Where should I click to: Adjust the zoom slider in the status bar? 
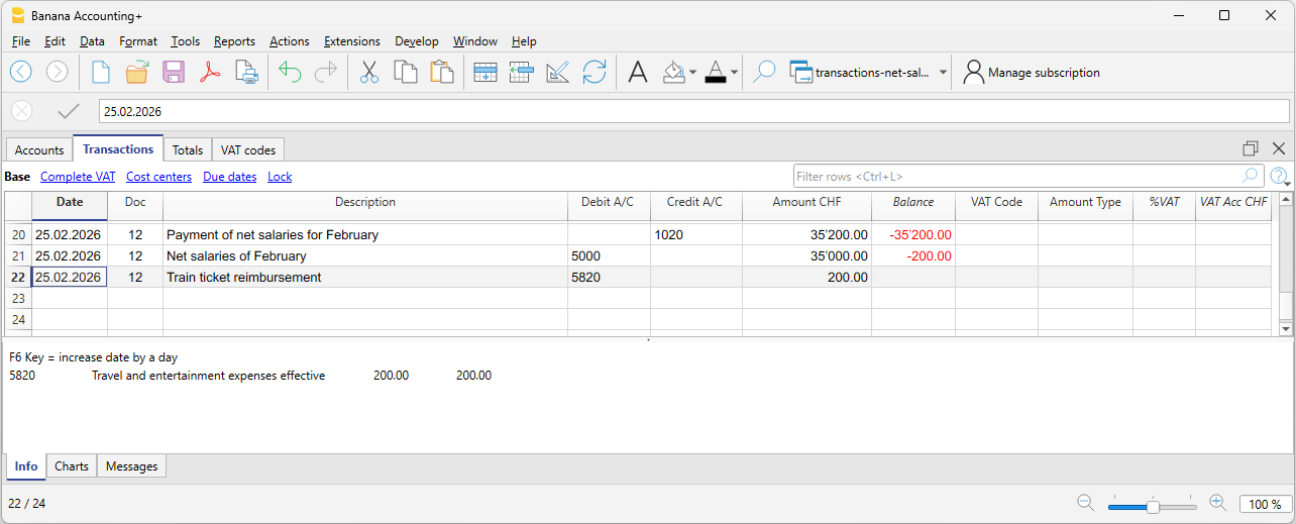1152,505
